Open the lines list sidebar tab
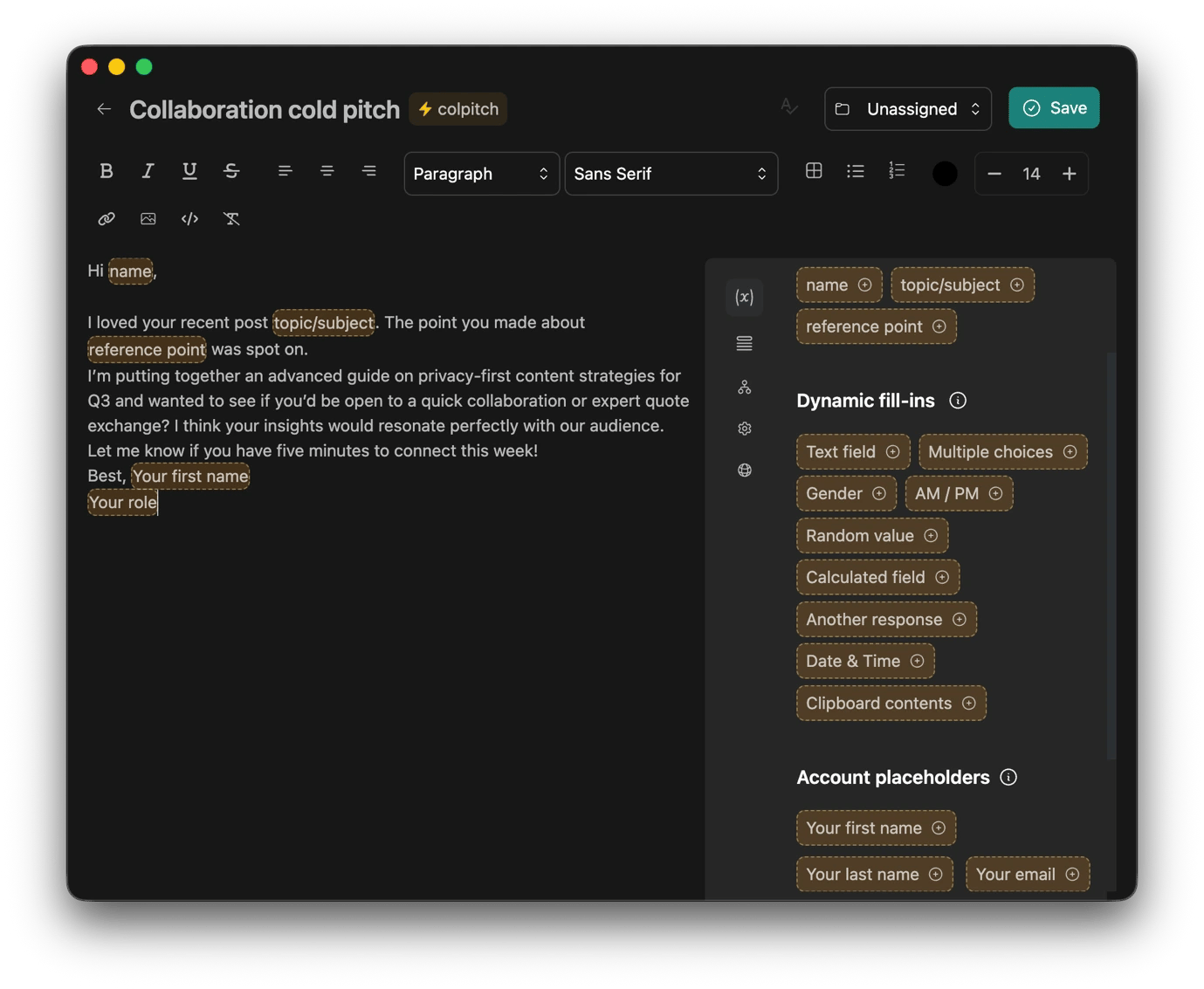This screenshot has width=1204, height=989. [744, 344]
